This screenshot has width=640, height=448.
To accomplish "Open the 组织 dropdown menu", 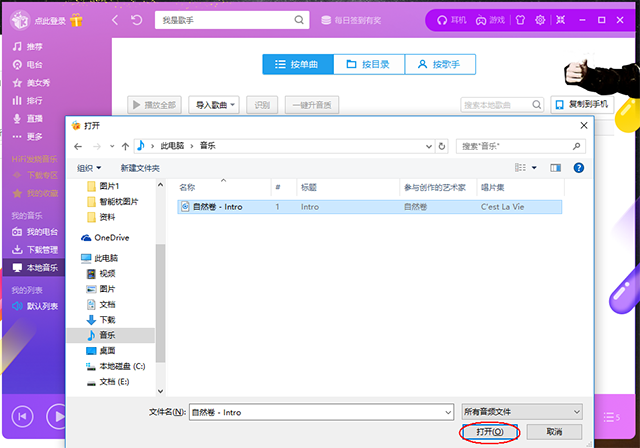I will click(x=89, y=168).
